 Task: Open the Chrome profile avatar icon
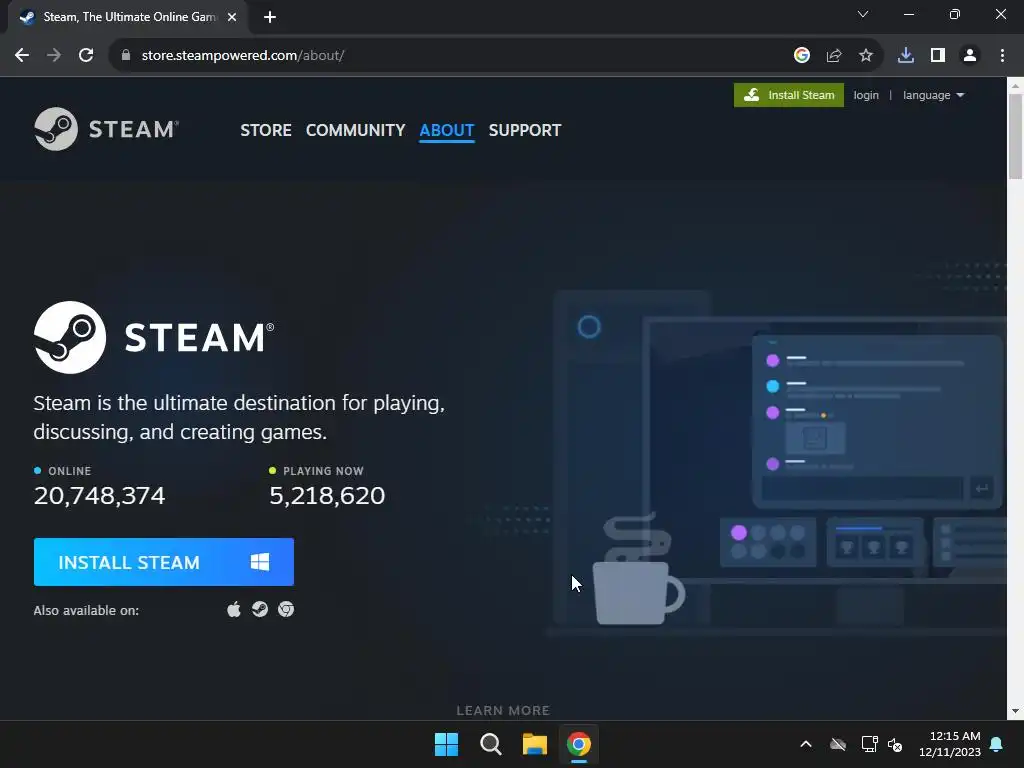click(970, 56)
